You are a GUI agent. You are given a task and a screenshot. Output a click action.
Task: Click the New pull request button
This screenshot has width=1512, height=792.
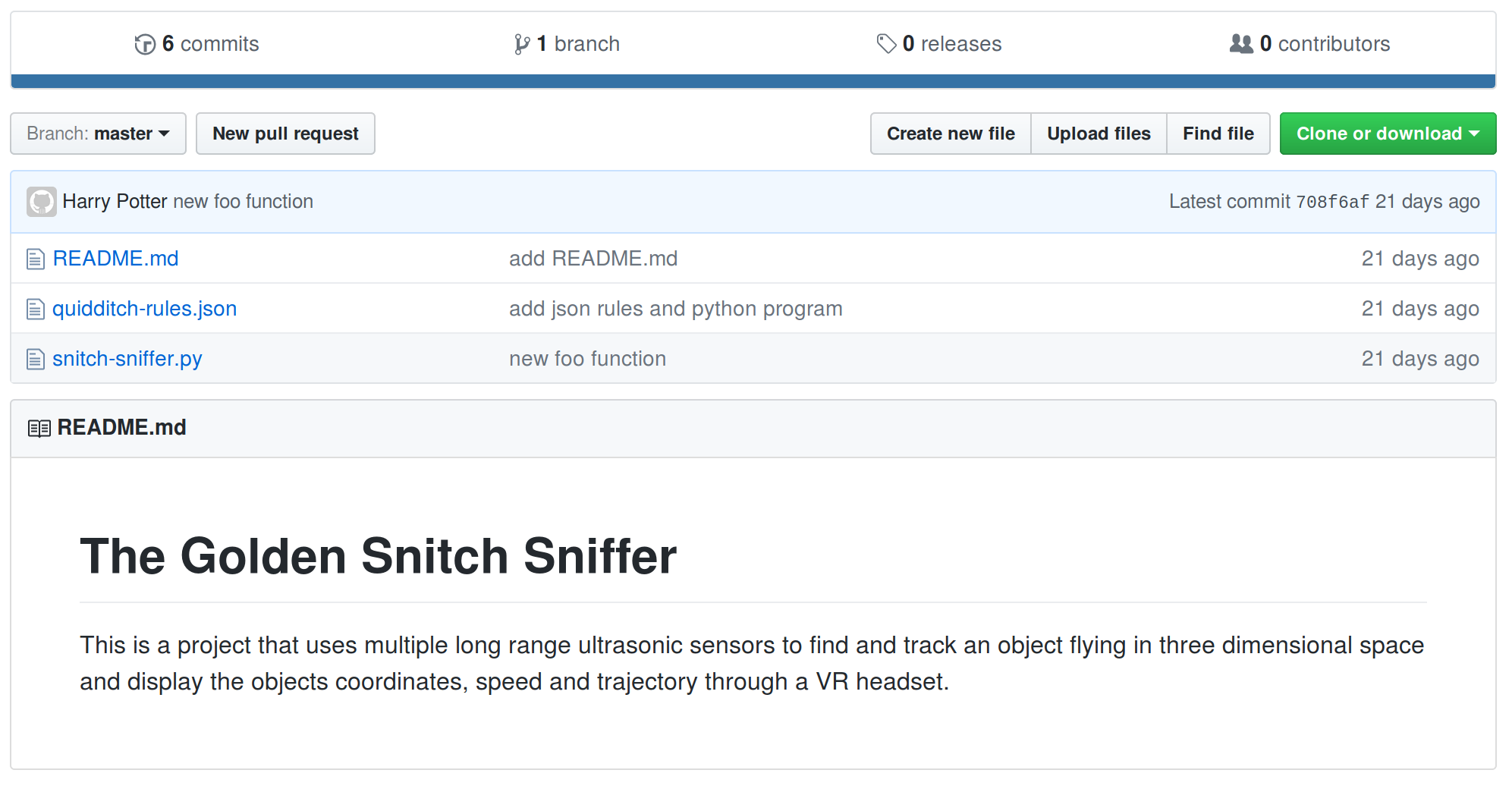(x=285, y=134)
